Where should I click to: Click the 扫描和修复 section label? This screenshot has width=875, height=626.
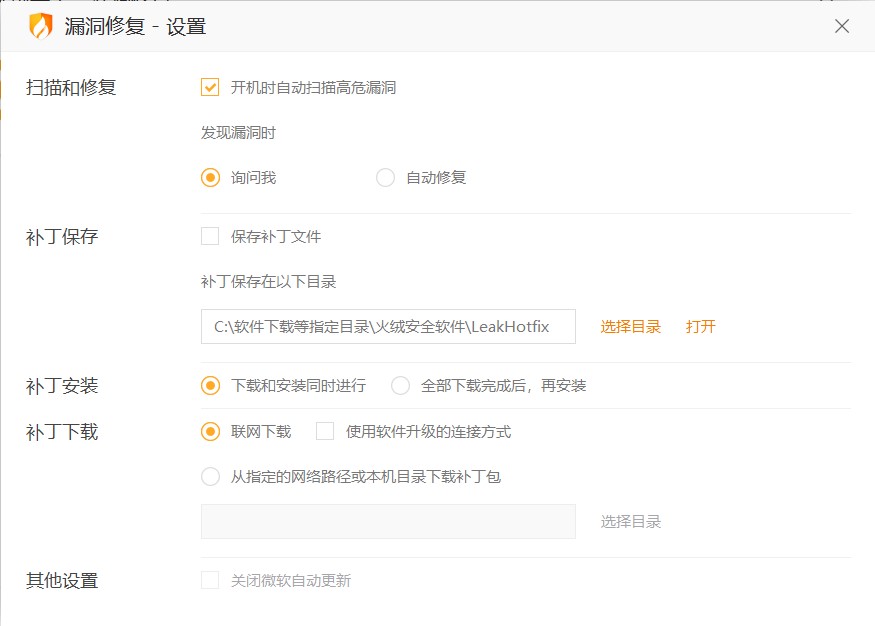click(x=71, y=87)
